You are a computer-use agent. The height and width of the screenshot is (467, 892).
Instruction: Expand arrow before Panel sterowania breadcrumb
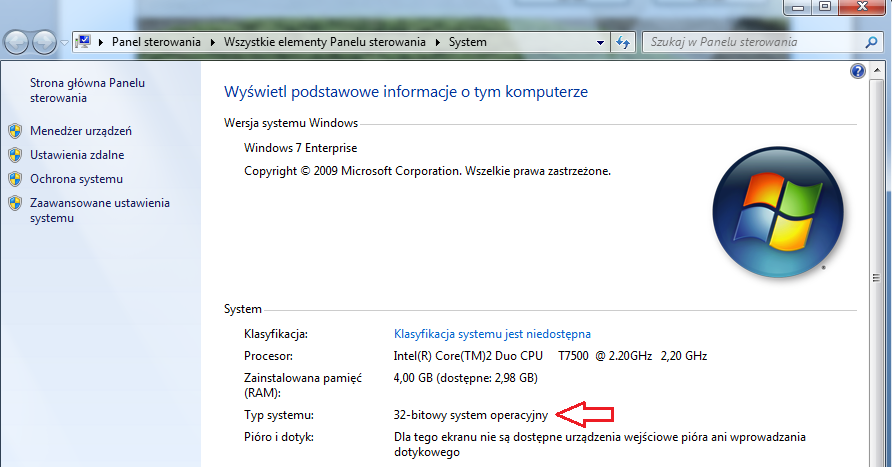tap(101, 42)
